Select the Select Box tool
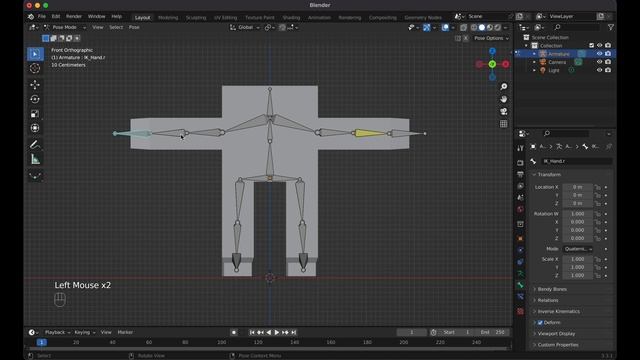The image size is (640, 360). coord(35,54)
